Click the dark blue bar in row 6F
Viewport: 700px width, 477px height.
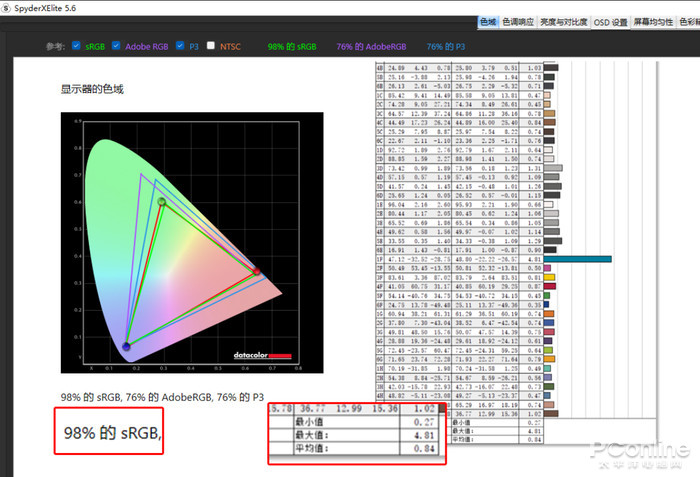[x=546, y=305]
